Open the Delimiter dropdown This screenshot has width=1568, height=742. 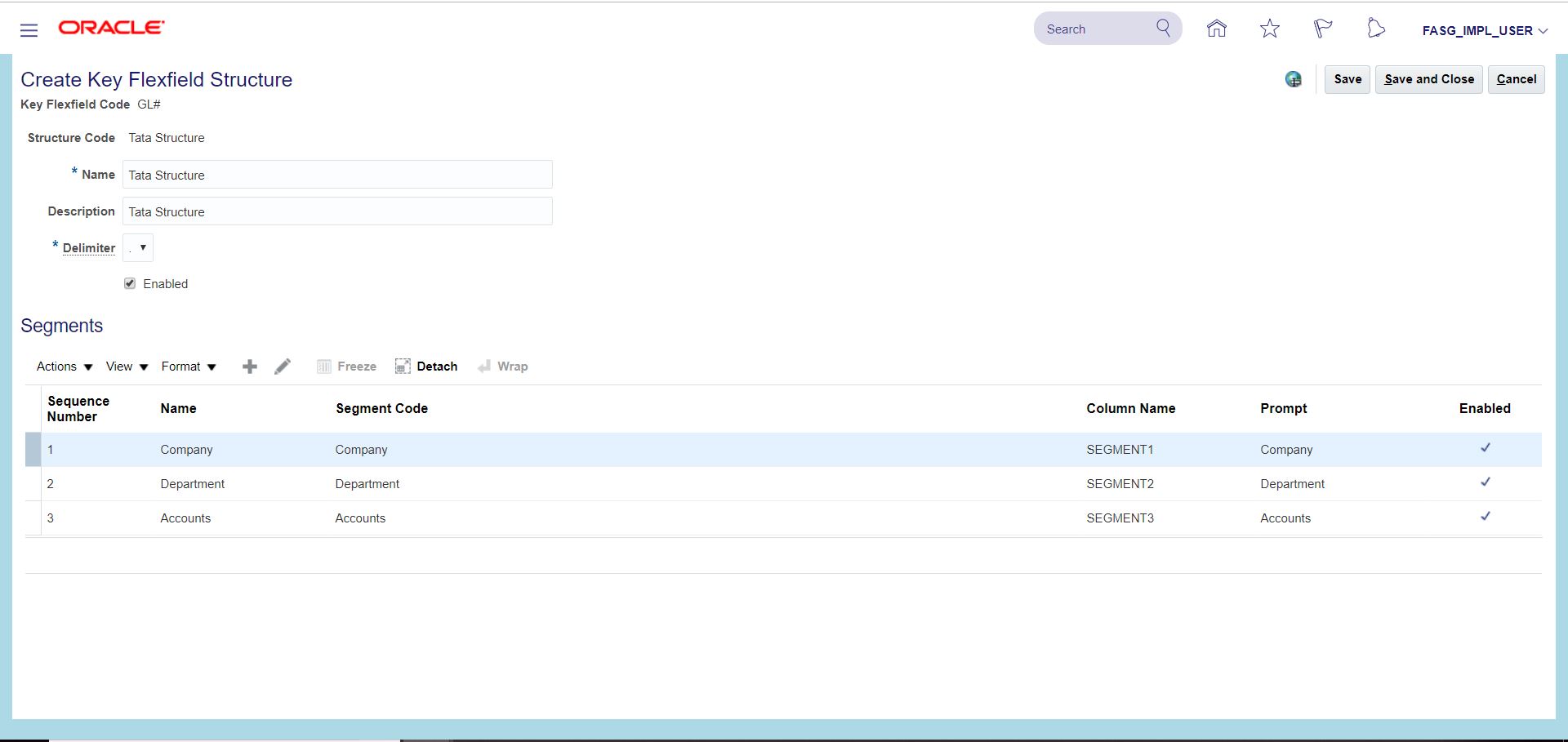point(138,248)
